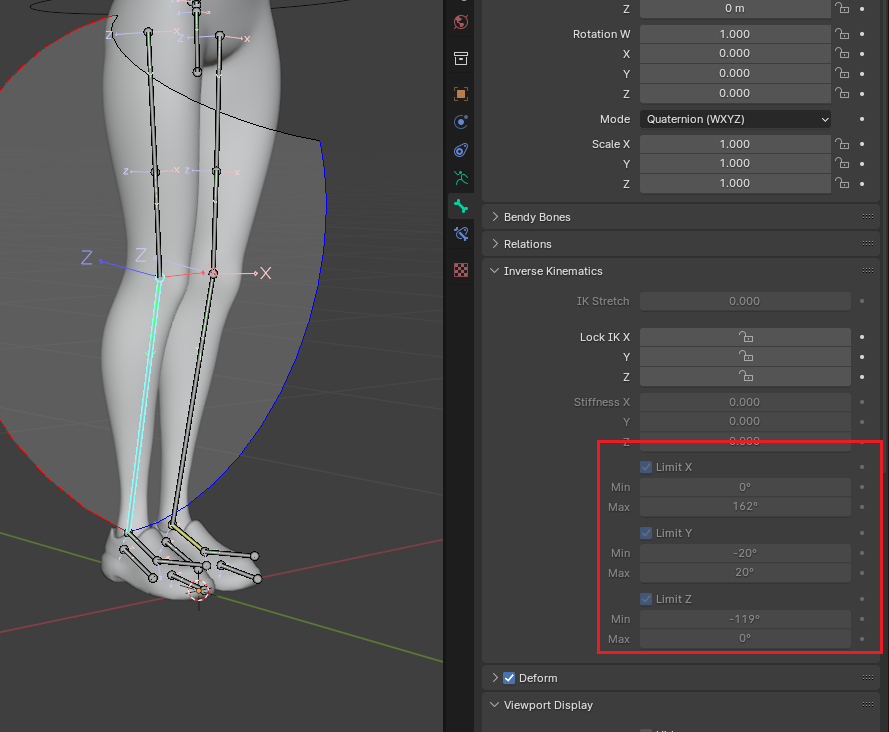Expand the Bendy Bones panel
Viewport: 889px width, 732px height.
[495, 217]
